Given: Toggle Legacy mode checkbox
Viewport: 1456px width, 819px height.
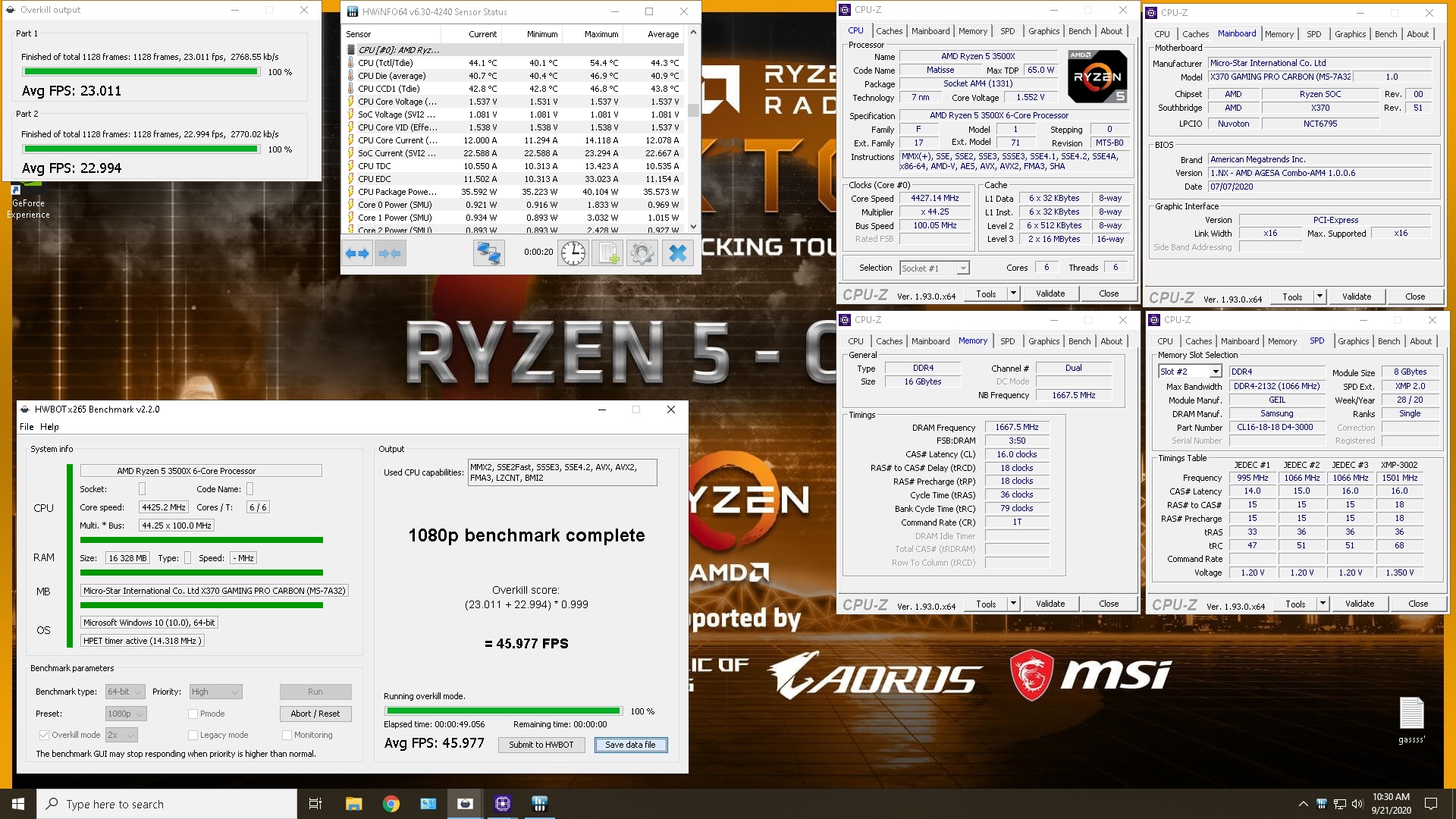Looking at the screenshot, I should pyautogui.click(x=193, y=735).
